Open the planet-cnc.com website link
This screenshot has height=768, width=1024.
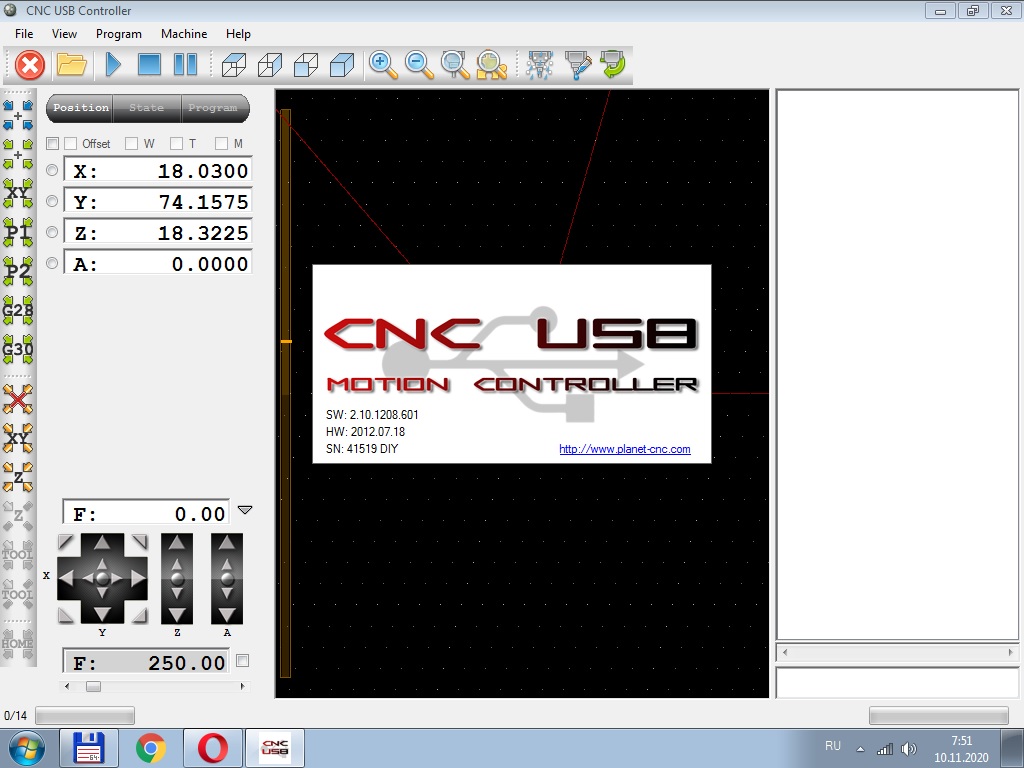point(624,449)
